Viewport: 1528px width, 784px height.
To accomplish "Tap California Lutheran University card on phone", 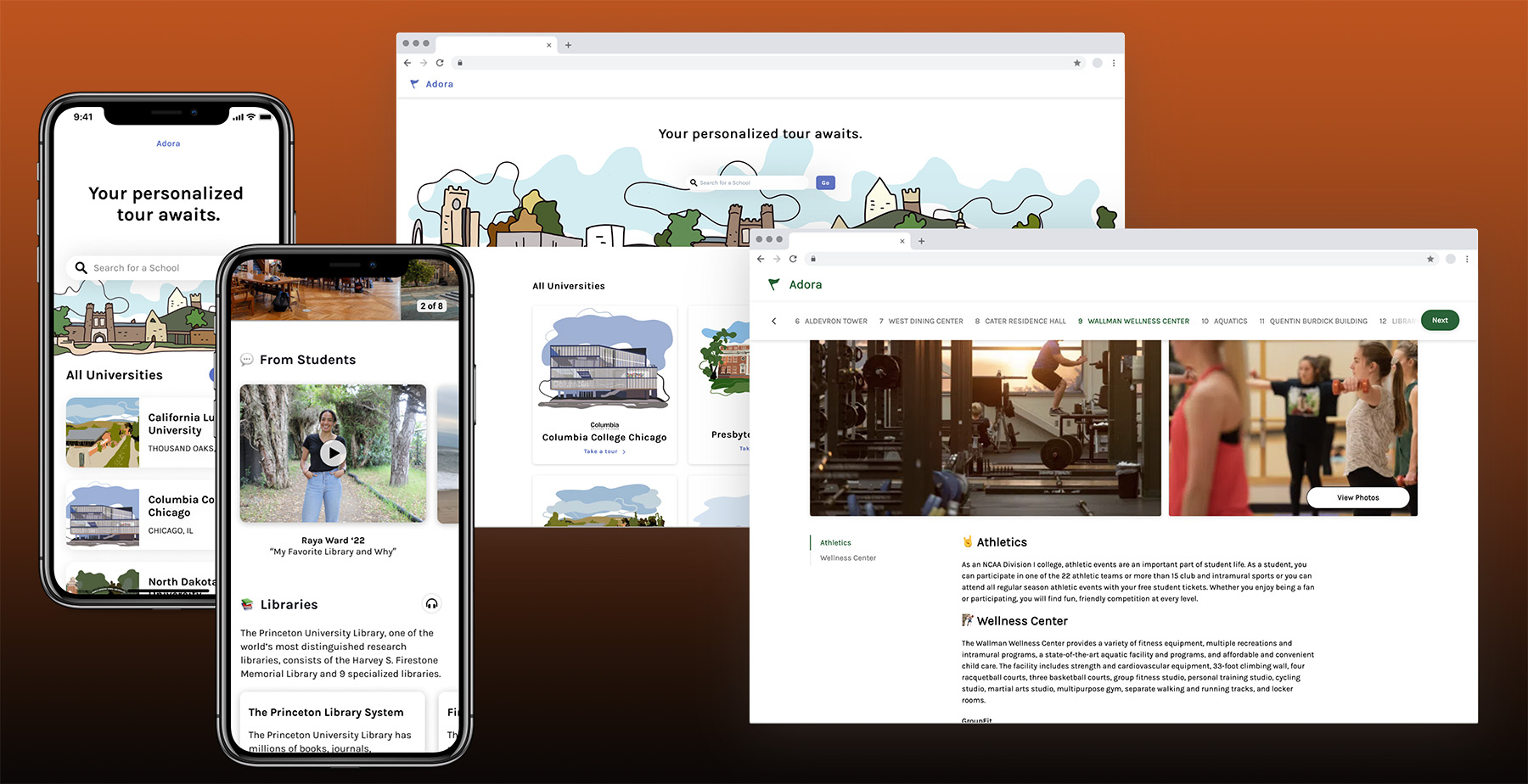I will coord(141,433).
